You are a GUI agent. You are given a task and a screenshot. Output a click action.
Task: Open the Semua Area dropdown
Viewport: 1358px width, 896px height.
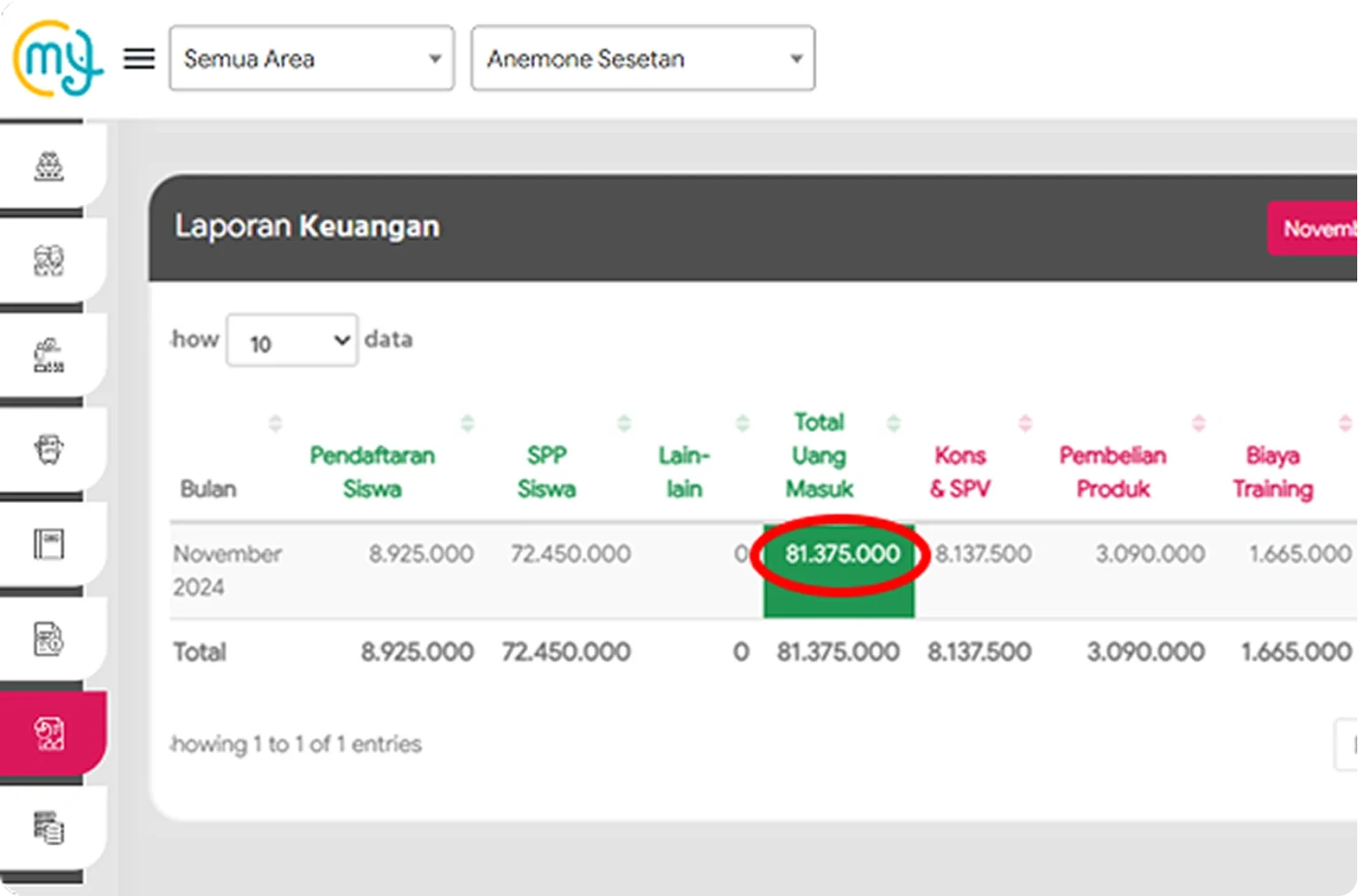click(x=311, y=58)
